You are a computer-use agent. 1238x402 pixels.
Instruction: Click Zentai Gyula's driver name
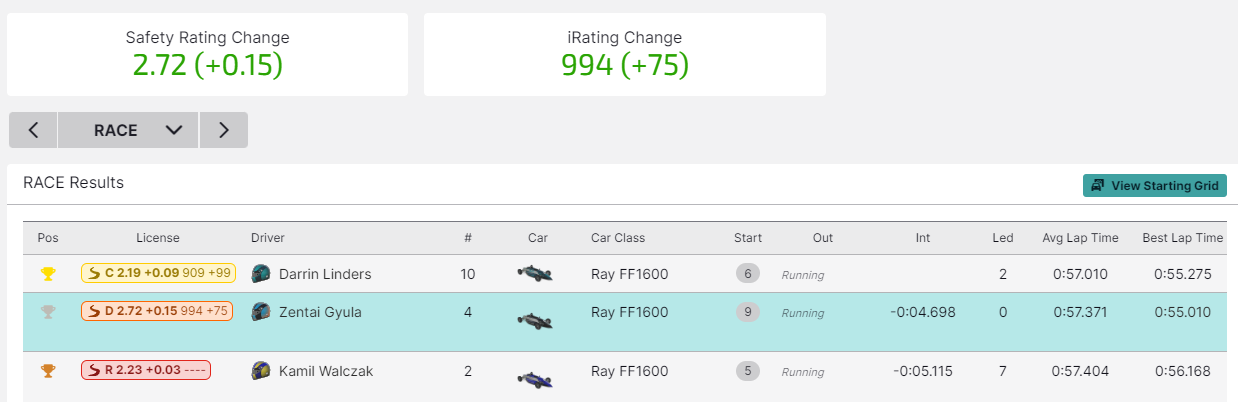[x=320, y=312]
